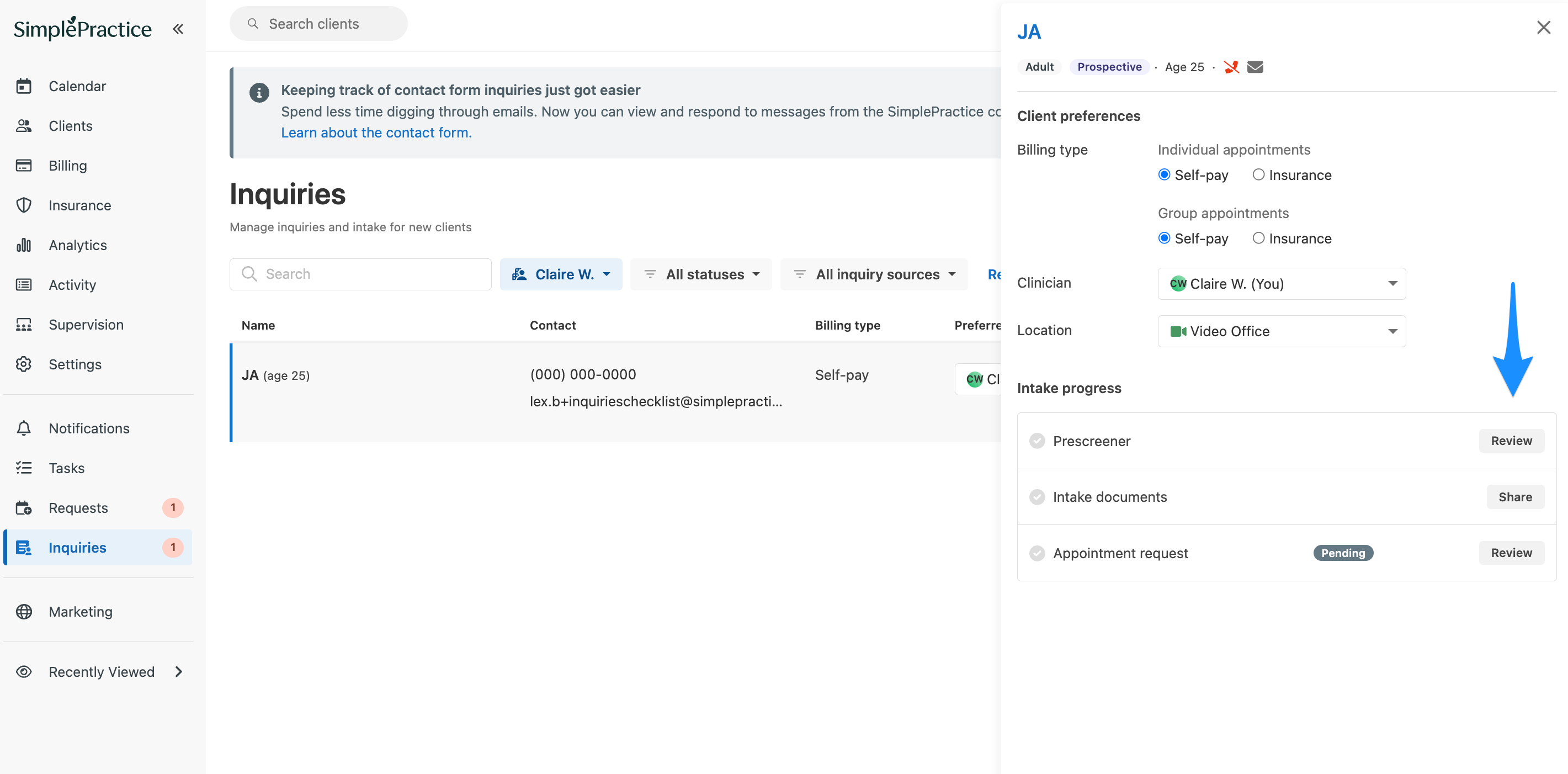Open the Claire W. clinician filter
The image size is (1568, 774).
click(561, 274)
